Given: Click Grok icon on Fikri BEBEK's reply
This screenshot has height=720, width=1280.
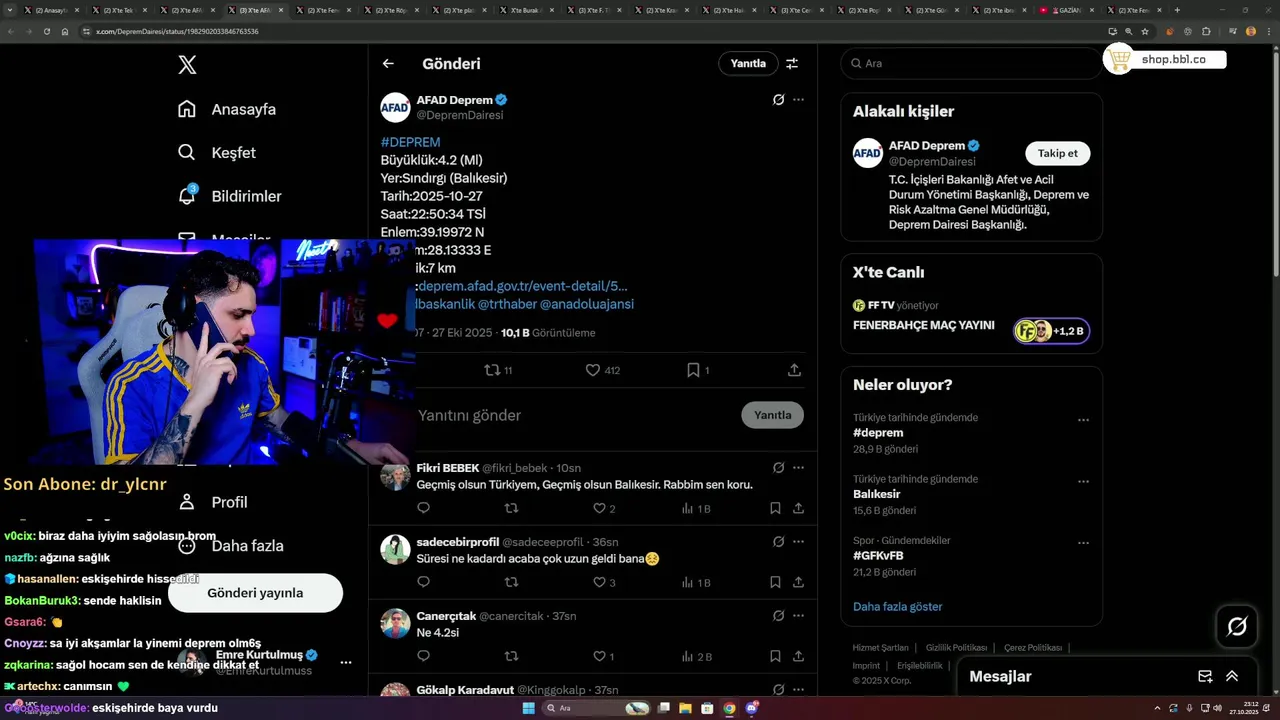Looking at the screenshot, I should [x=778, y=467].
